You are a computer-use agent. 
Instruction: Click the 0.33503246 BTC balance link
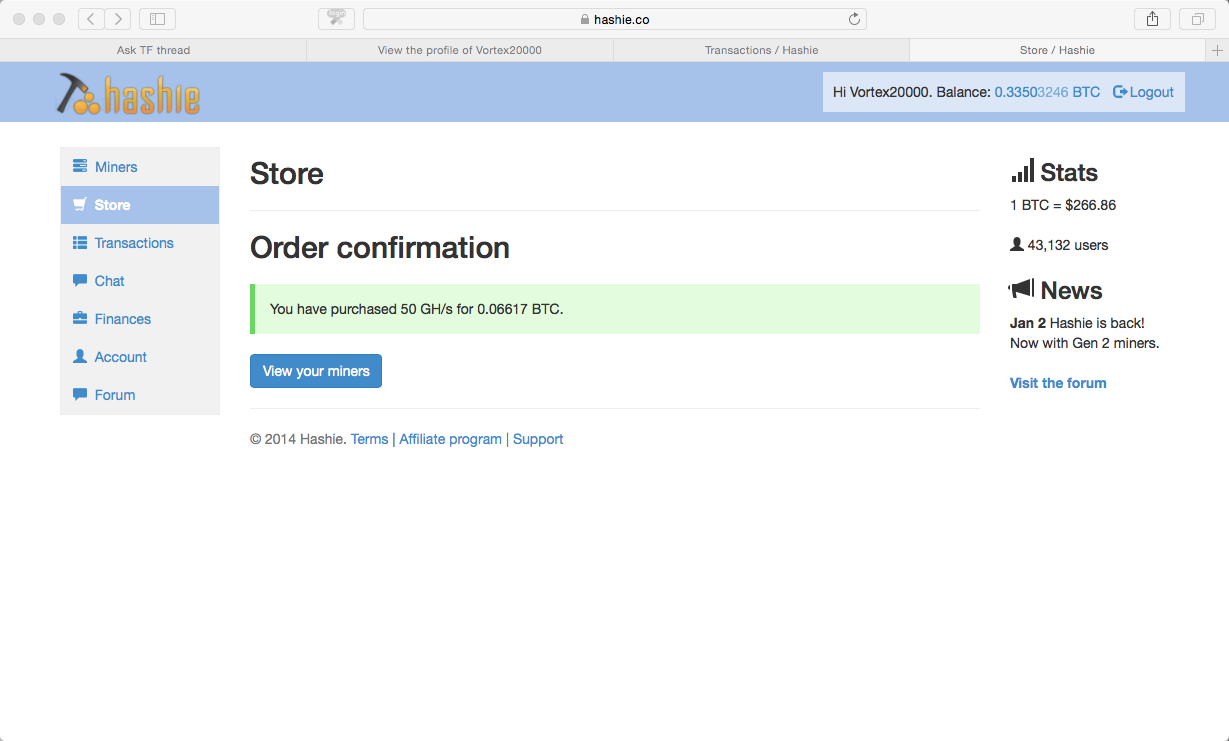[1047, 92]
